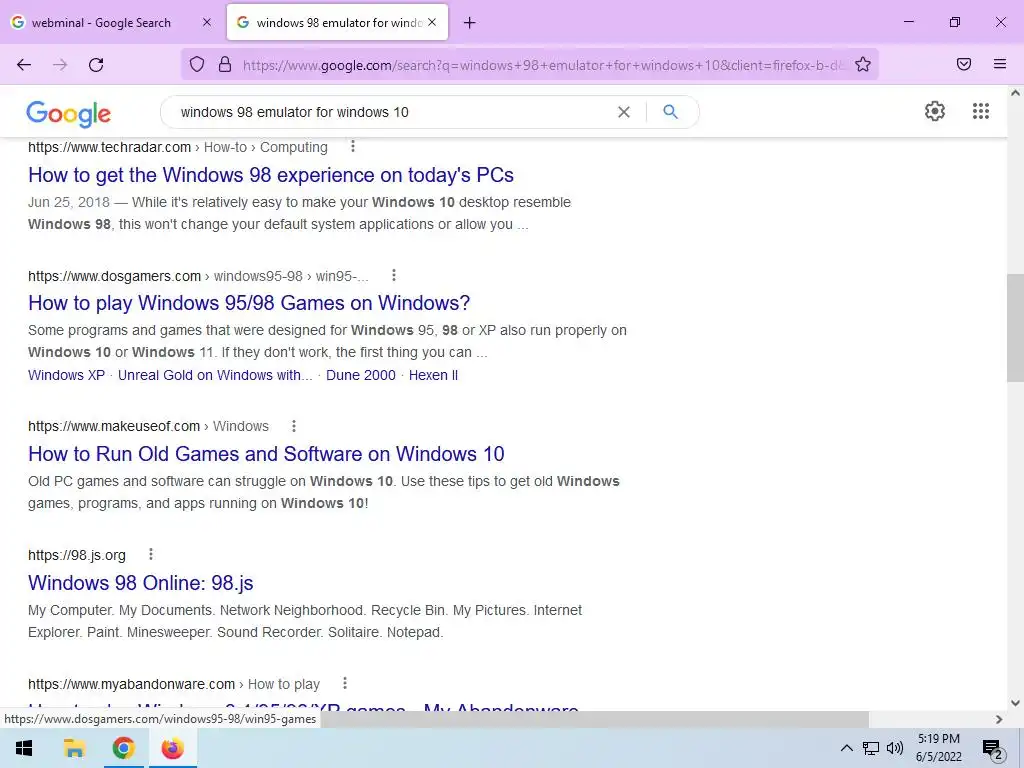Open options for the 98.js.org result
This screenshot has height=768, width=1024.
pyautogui.click(x=151, y=554)
